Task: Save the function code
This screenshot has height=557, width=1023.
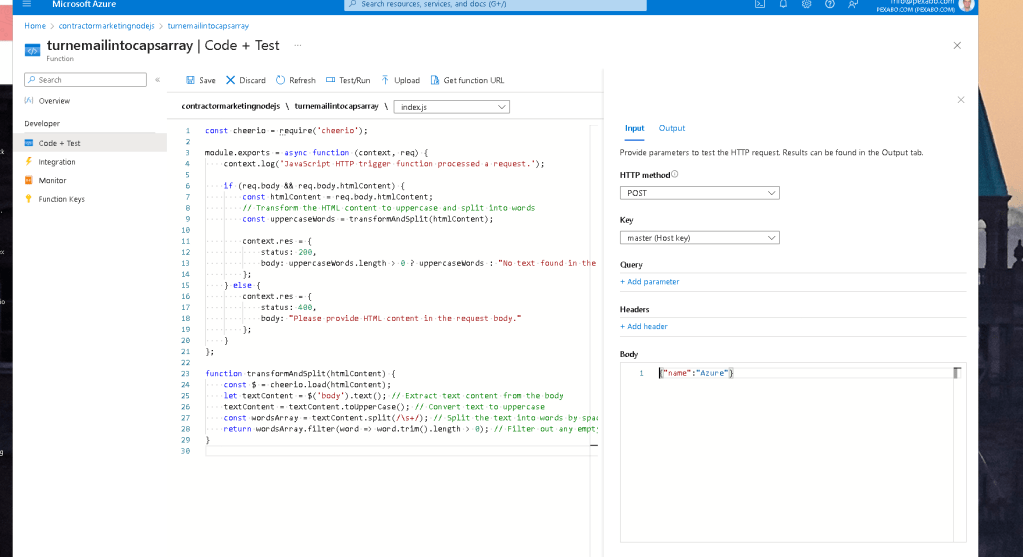Action: click(x=201, y=80)
